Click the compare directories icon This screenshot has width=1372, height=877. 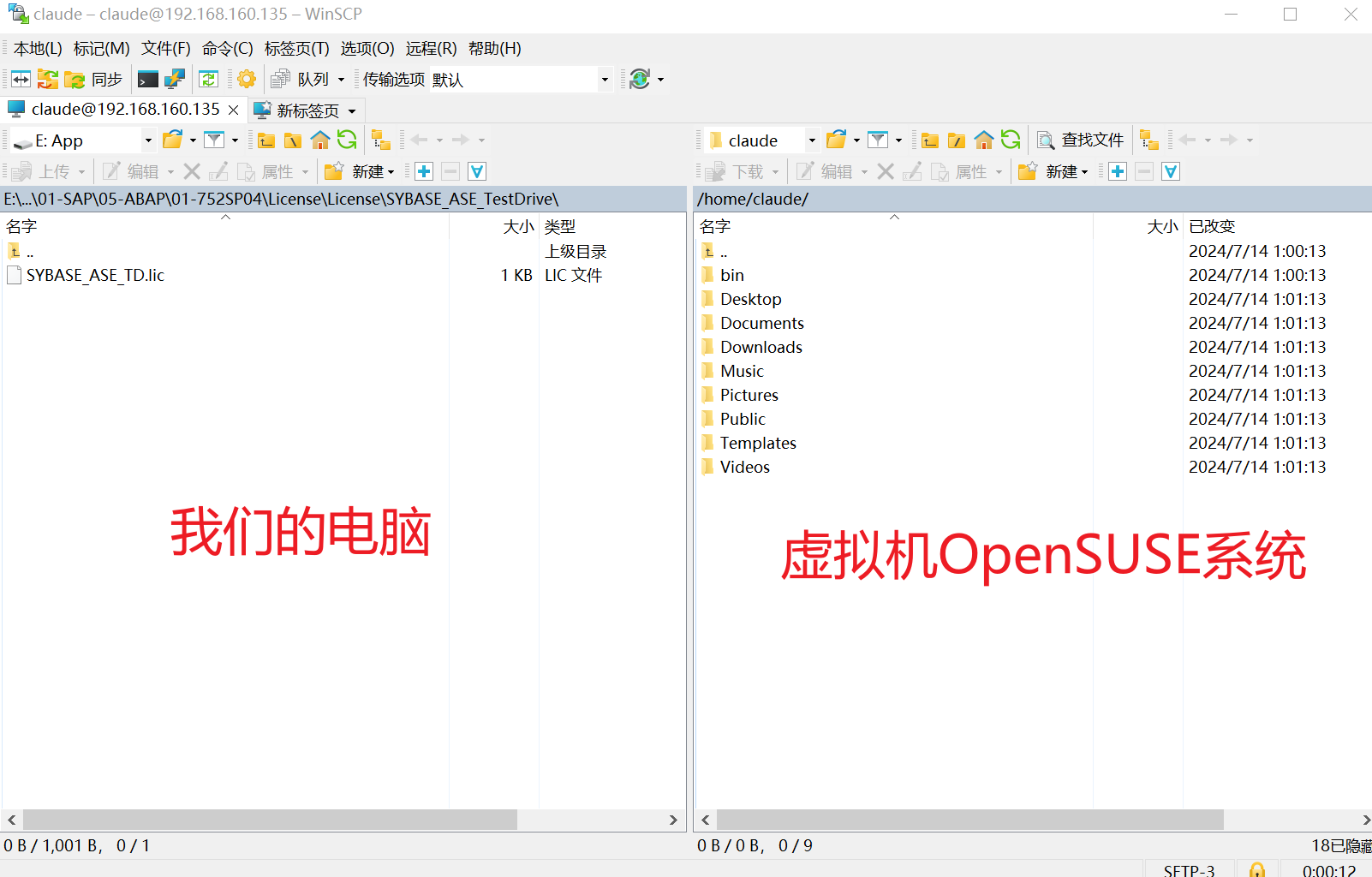pyautogui.click(x=21, y=80)
